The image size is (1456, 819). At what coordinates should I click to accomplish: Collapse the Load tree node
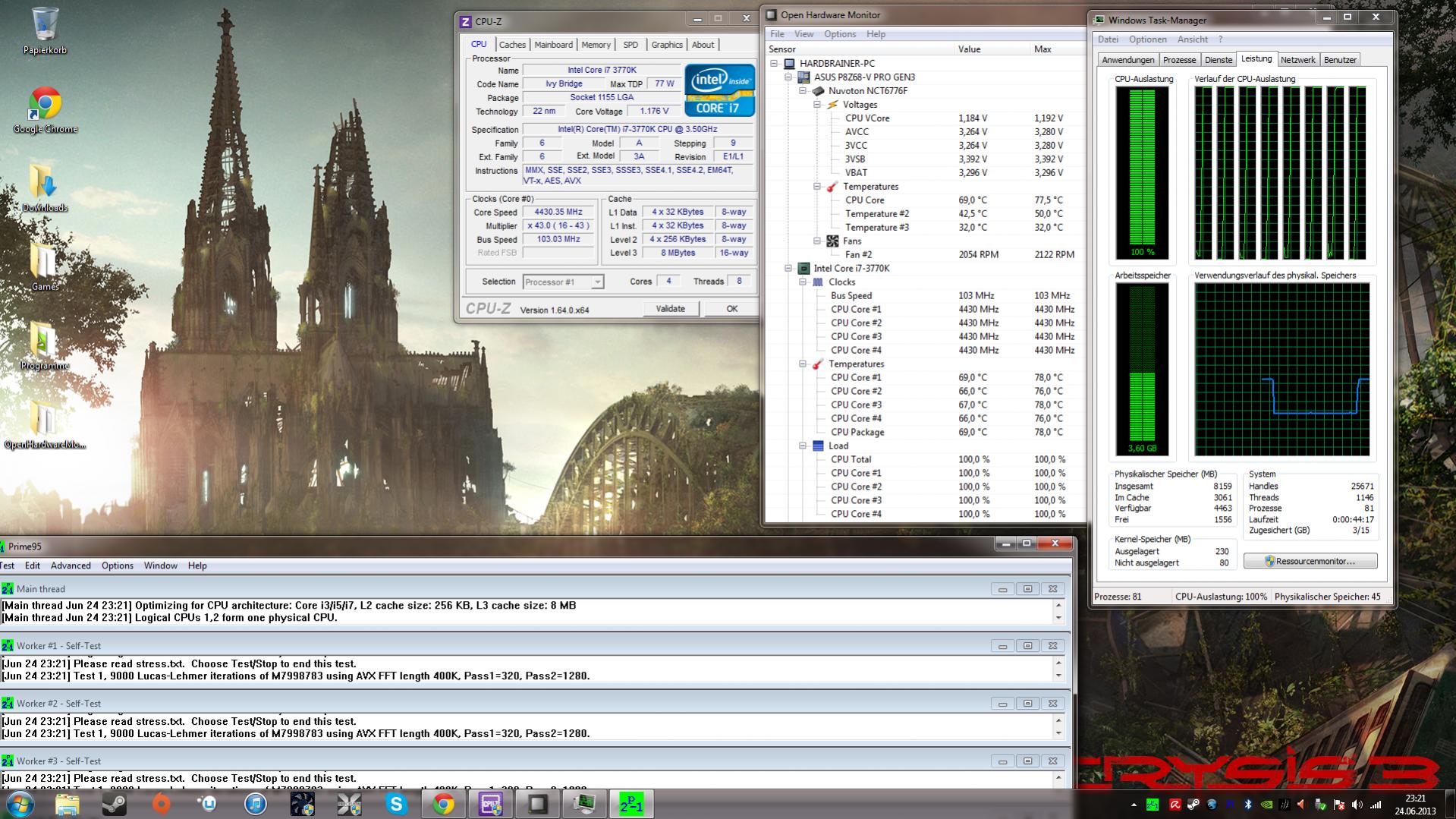click(x=803, y=446)
